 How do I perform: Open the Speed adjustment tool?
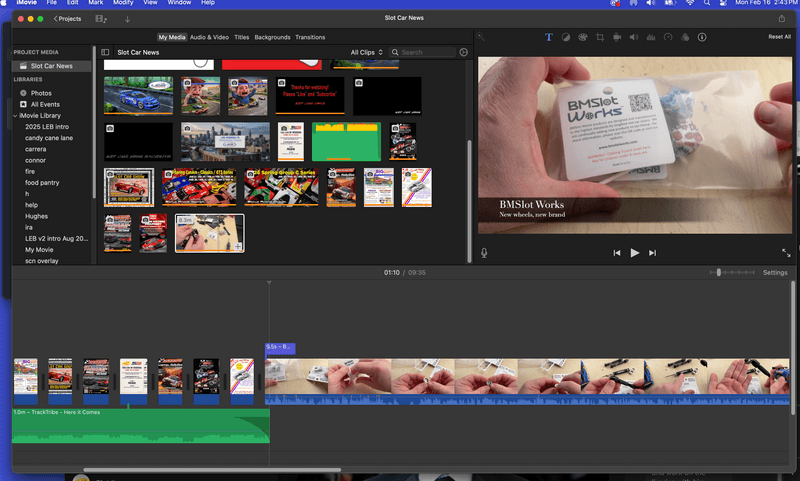(668, 37)
